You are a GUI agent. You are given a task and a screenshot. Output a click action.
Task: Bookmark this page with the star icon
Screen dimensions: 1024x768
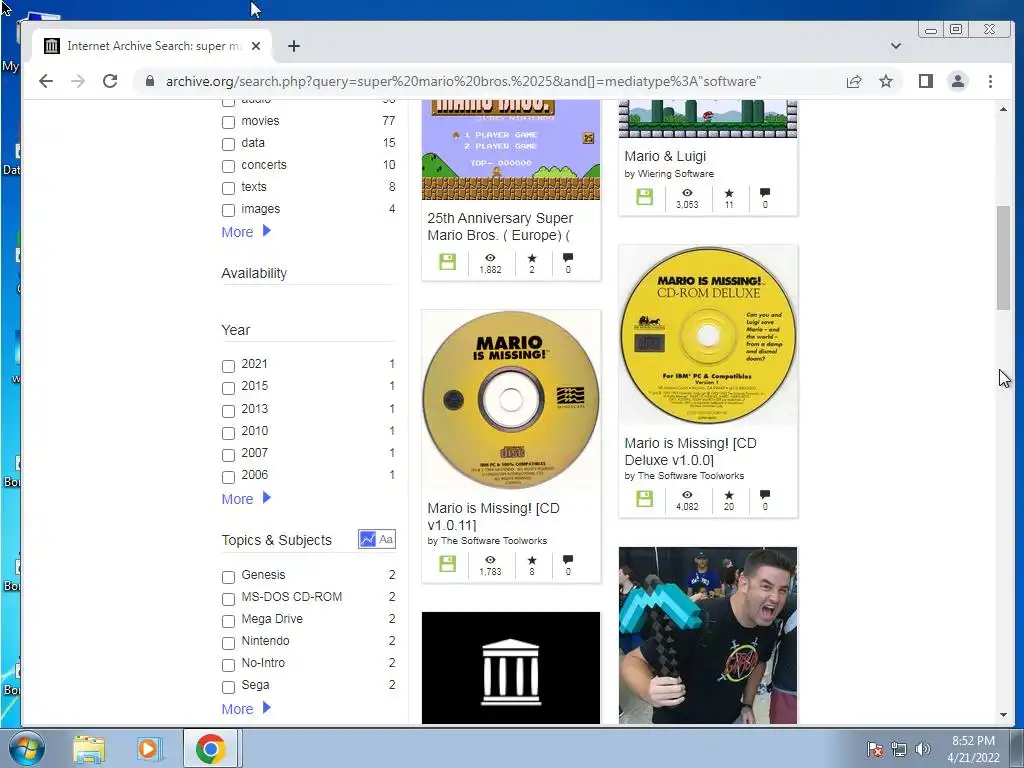point(886,81)
